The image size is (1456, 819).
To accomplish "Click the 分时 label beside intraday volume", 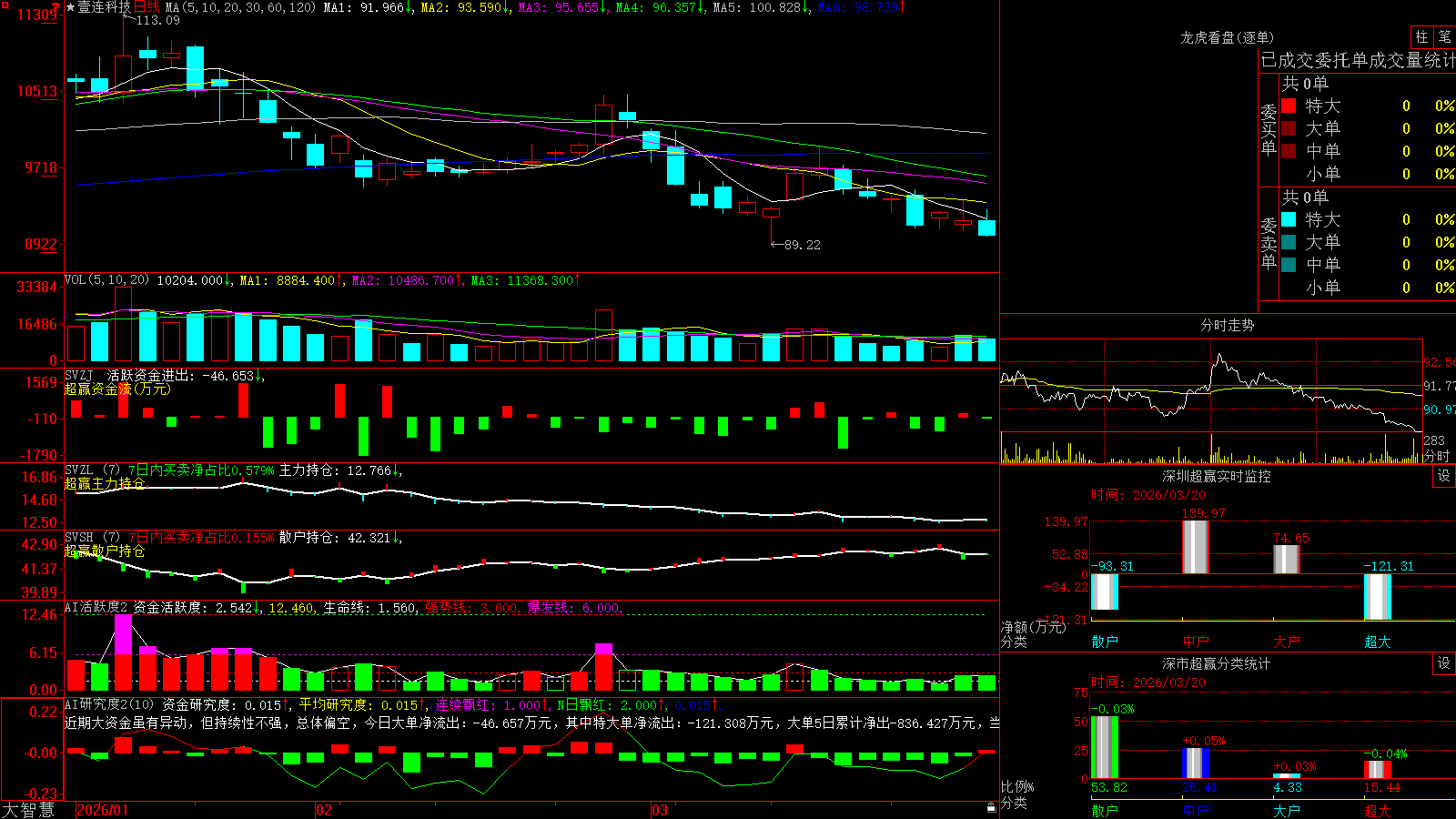I will pyautogui.click(x=1436, y=456).
